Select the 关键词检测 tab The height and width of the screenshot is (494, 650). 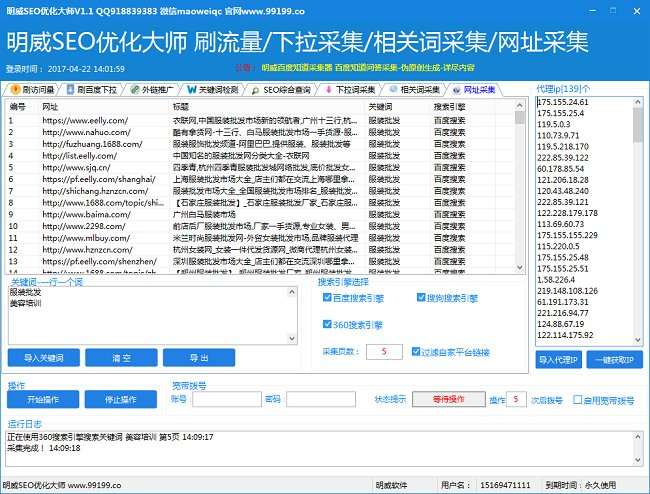pyautogui.click(x=213, y=90)
